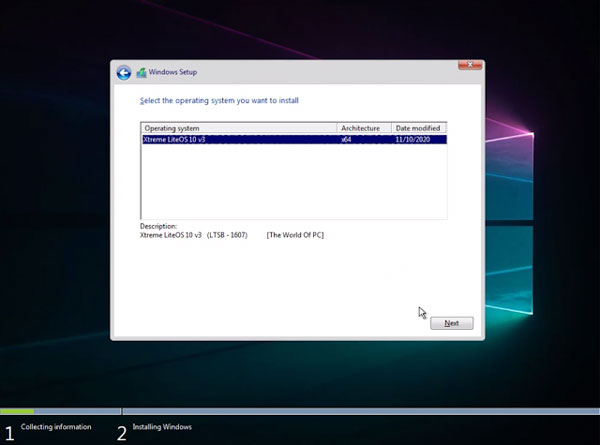The height and width of the screenshot is (445, 600).
Task: Click the Installing Windows step label
Action: click(x=162, y=427)
